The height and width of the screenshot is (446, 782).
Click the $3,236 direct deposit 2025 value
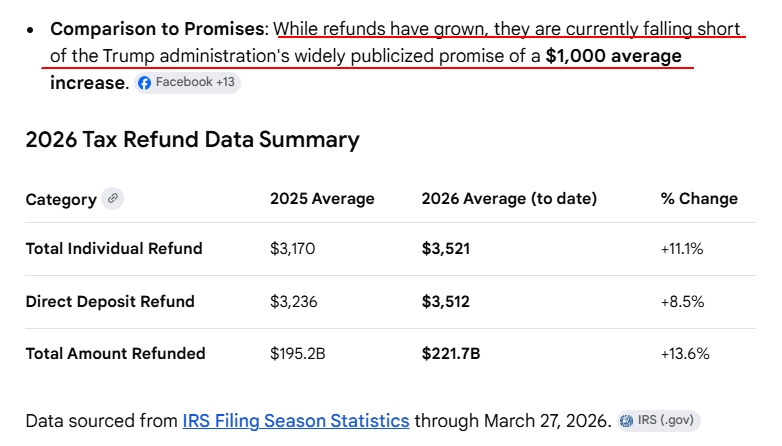[293, 301]
